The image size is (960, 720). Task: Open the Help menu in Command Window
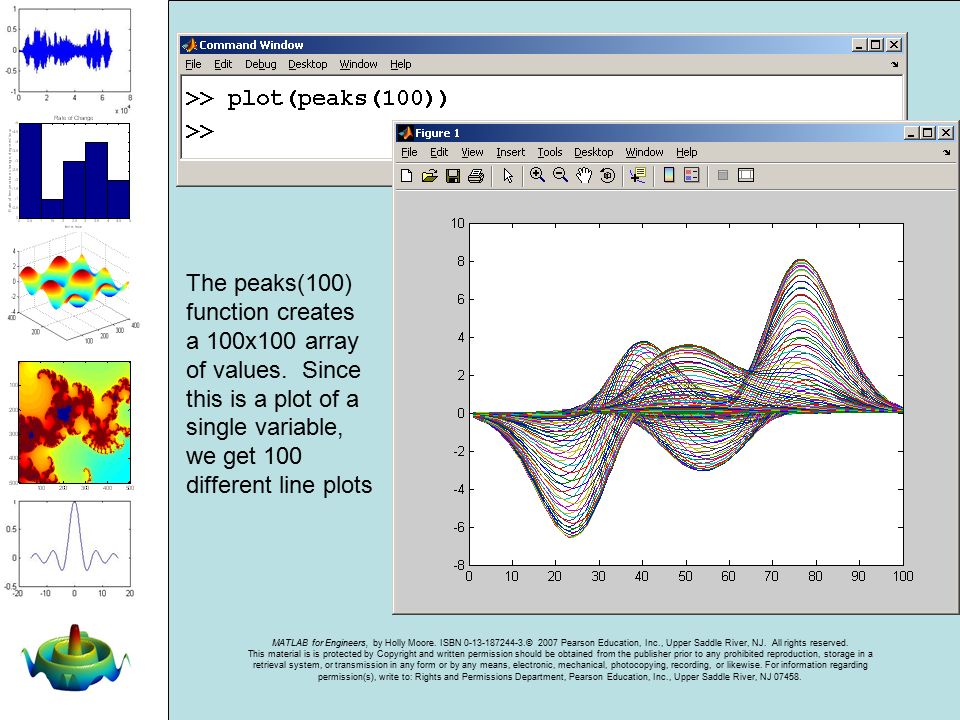point(400,64)
